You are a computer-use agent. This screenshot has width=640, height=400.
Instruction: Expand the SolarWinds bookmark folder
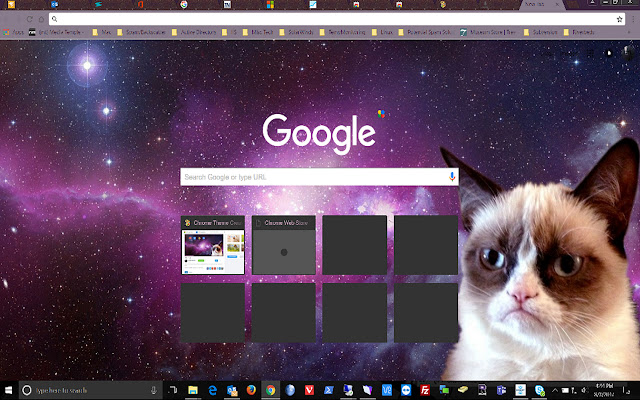click(296, 32)
